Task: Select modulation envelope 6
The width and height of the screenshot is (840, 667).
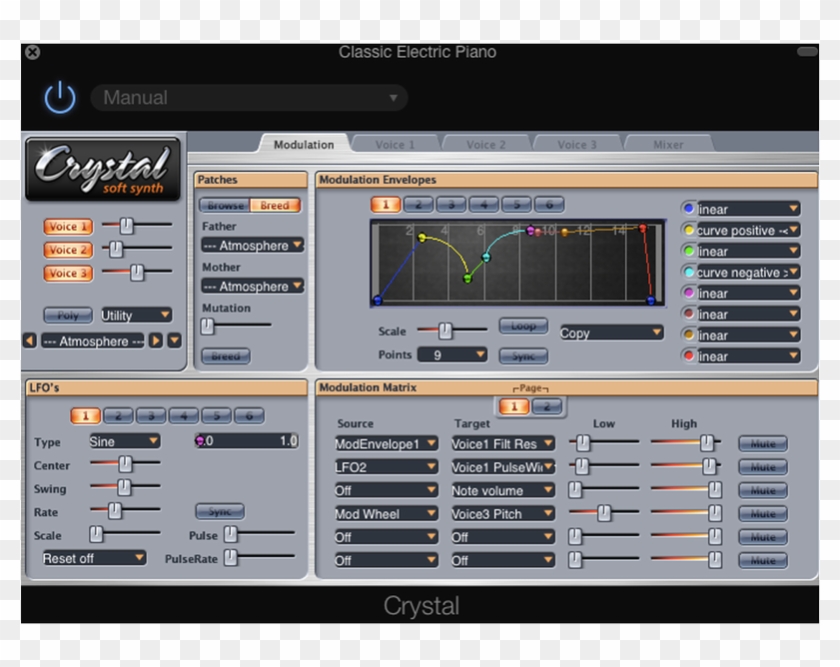Action: coord(549,204)
